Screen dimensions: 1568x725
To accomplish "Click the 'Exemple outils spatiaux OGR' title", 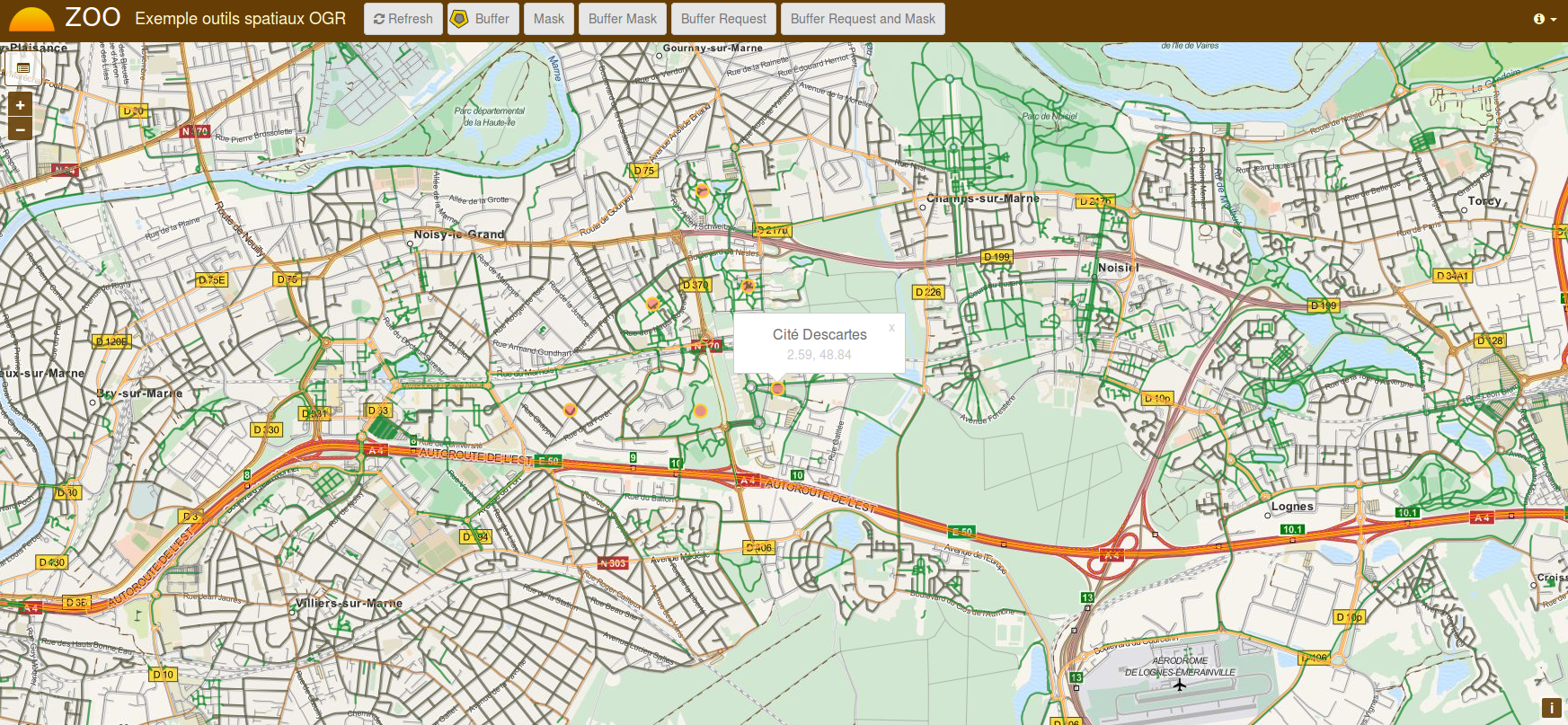I will point(240,19).
